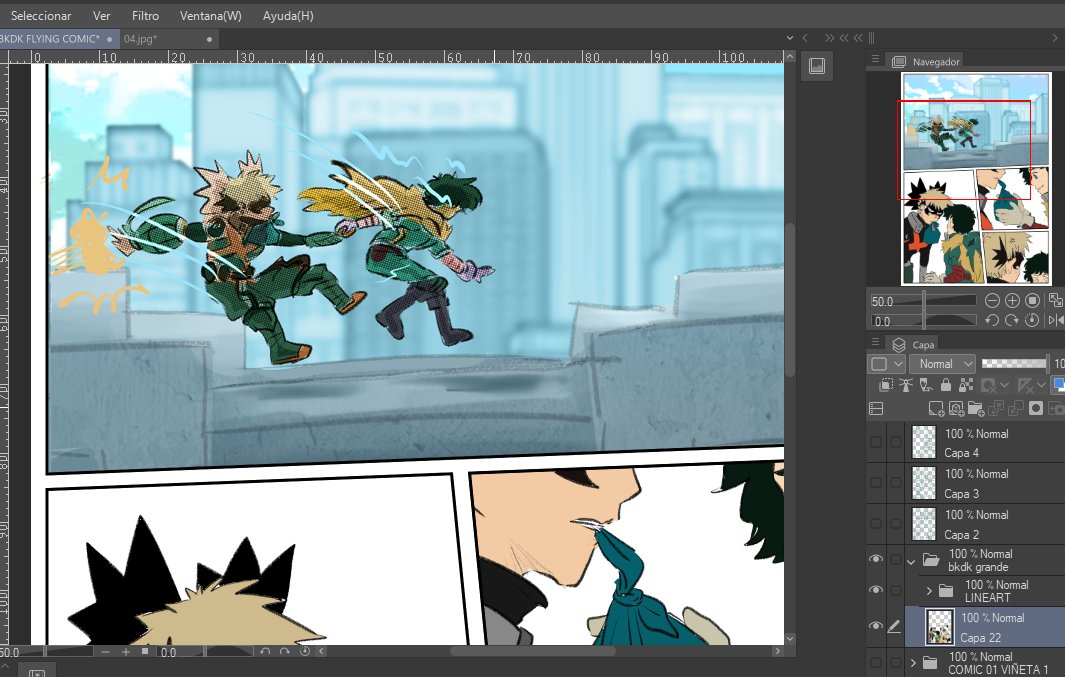Hide the LINEART folder

(x=876, y=590)
